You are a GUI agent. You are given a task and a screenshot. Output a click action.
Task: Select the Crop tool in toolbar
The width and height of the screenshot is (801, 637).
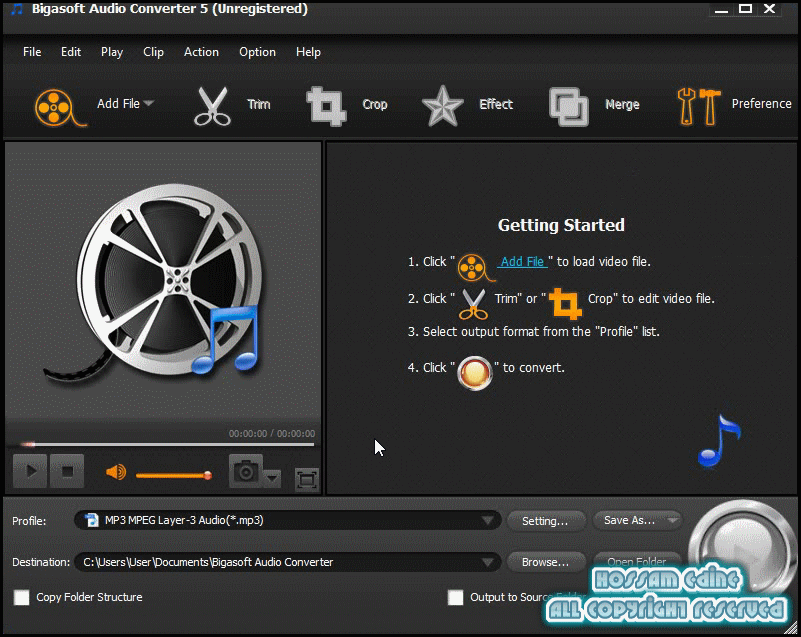pyautogui.click(x=326, y=106)
